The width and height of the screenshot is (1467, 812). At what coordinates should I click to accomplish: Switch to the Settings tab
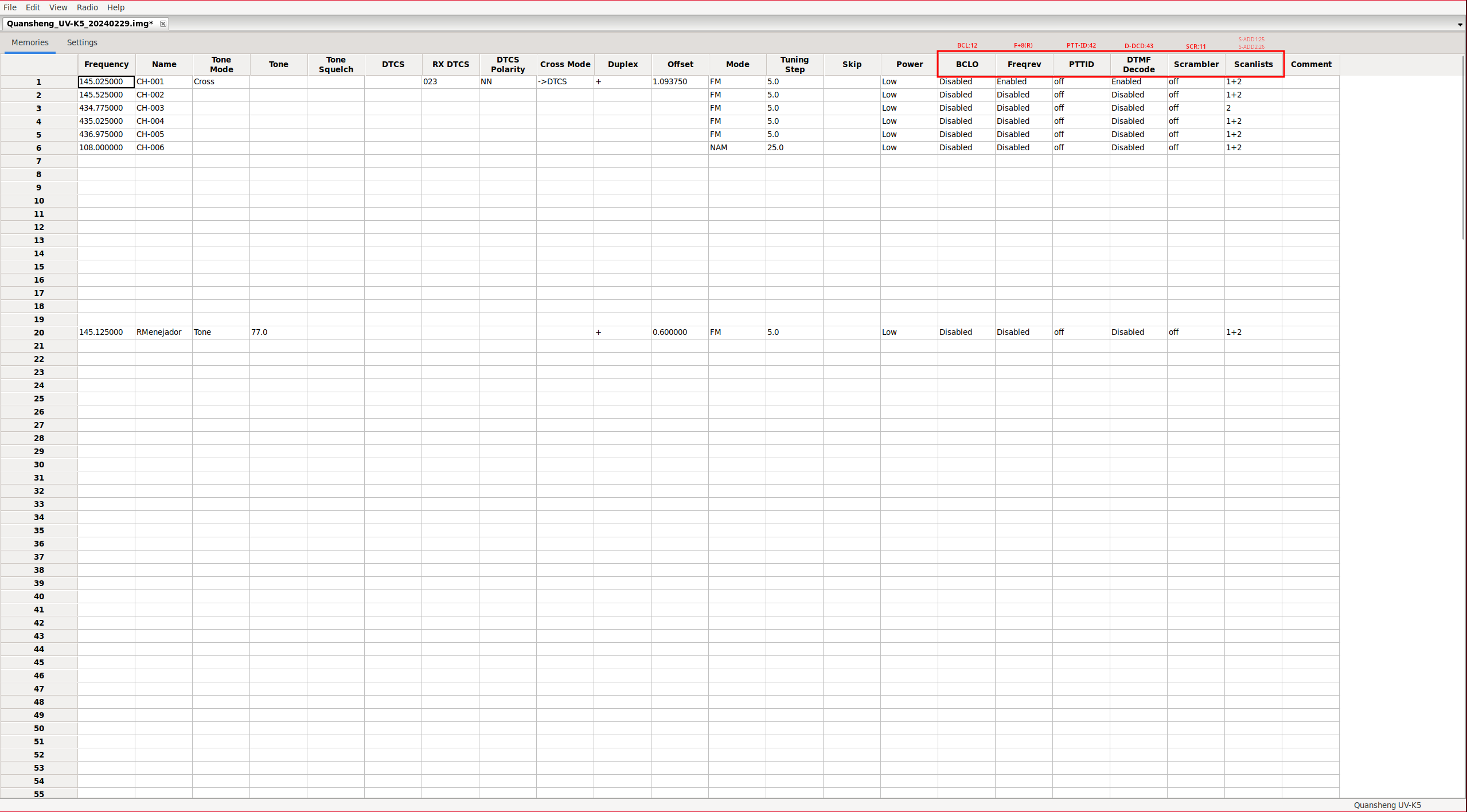[82, 42]
